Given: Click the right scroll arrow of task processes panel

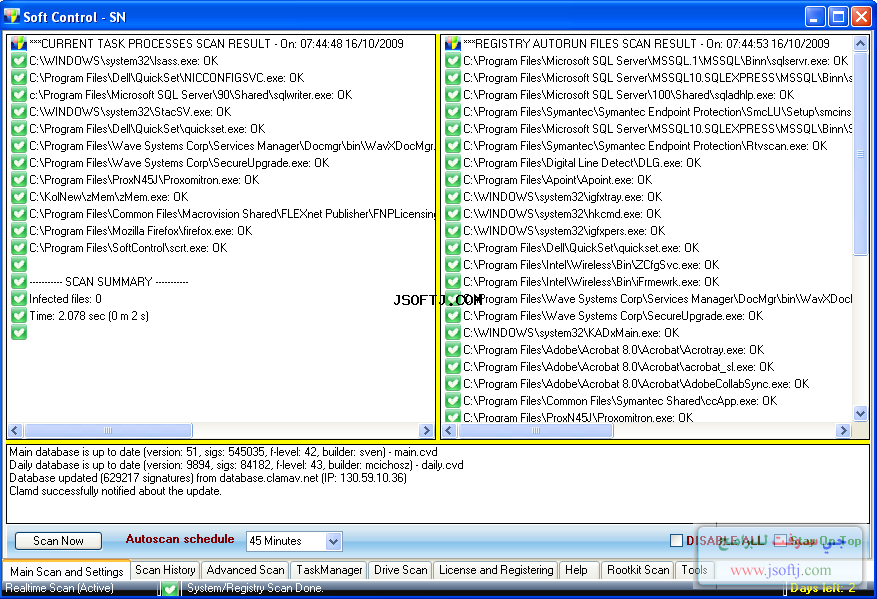Looking at the screenshot, I should pyautogui.click(x=426, y=430).
